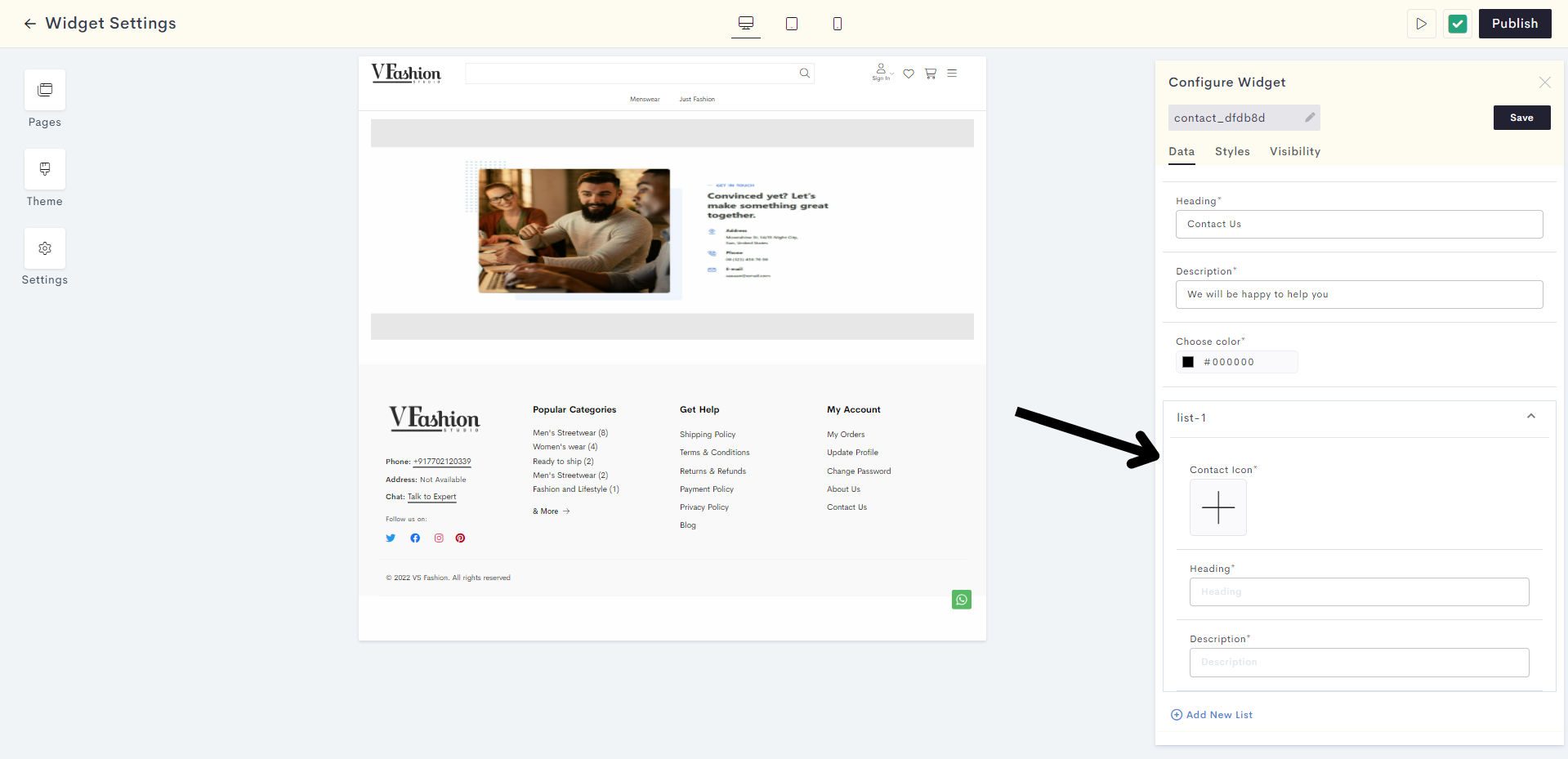The width and height of the screenshot is (1568, 759).
Task: Open the hamburger menu icon in preview
Action: pos(952,74)
